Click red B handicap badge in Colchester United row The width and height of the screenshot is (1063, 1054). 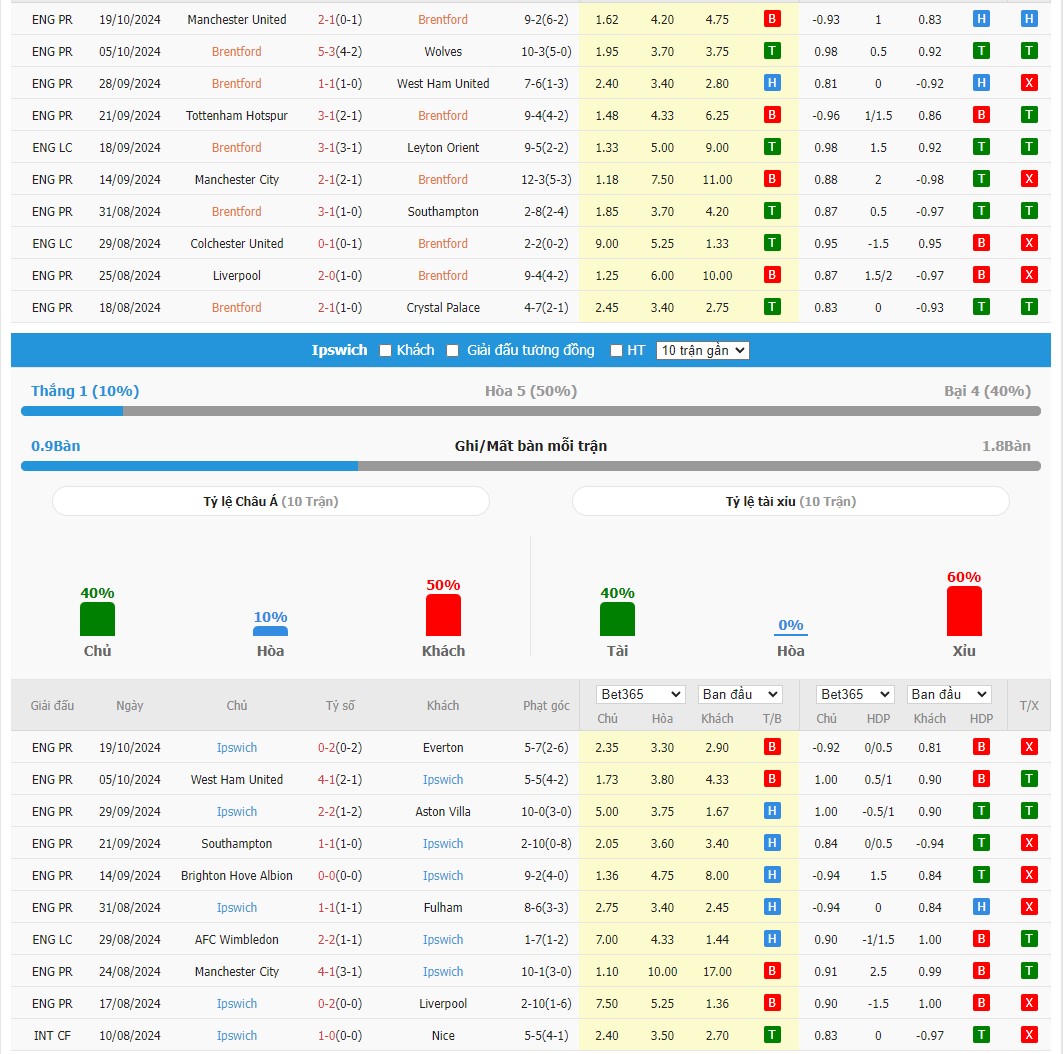(981, 243)
